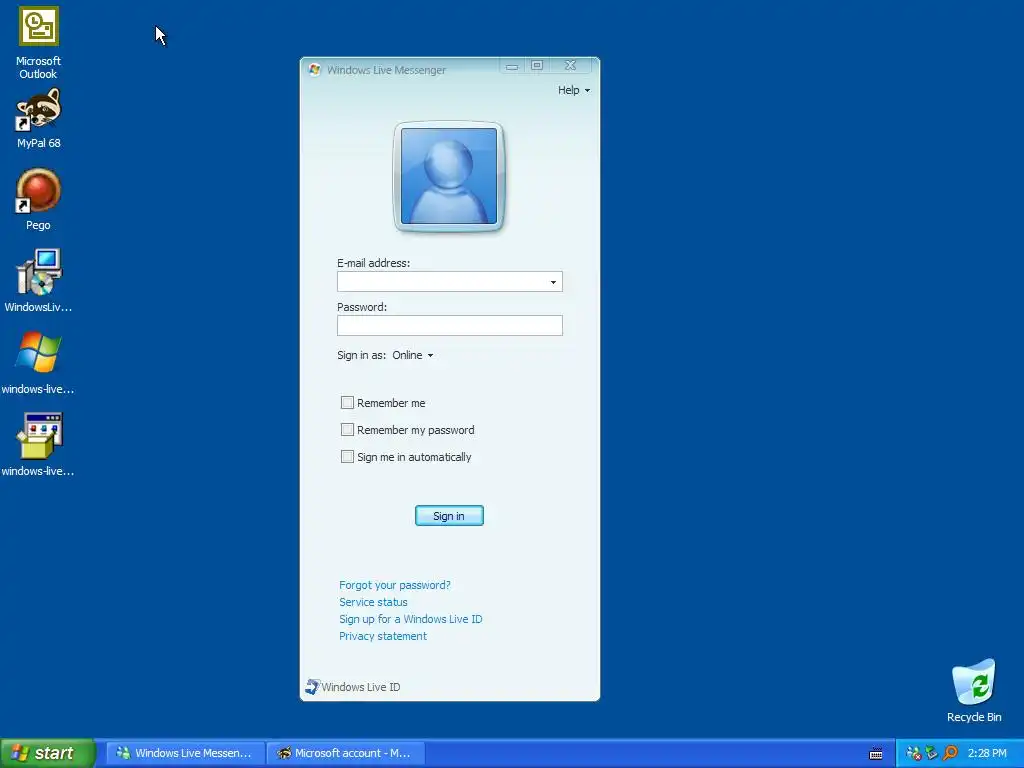Tick the Remember me checkbox
The image size is (1024, 768).
click(x=347, y=403)
